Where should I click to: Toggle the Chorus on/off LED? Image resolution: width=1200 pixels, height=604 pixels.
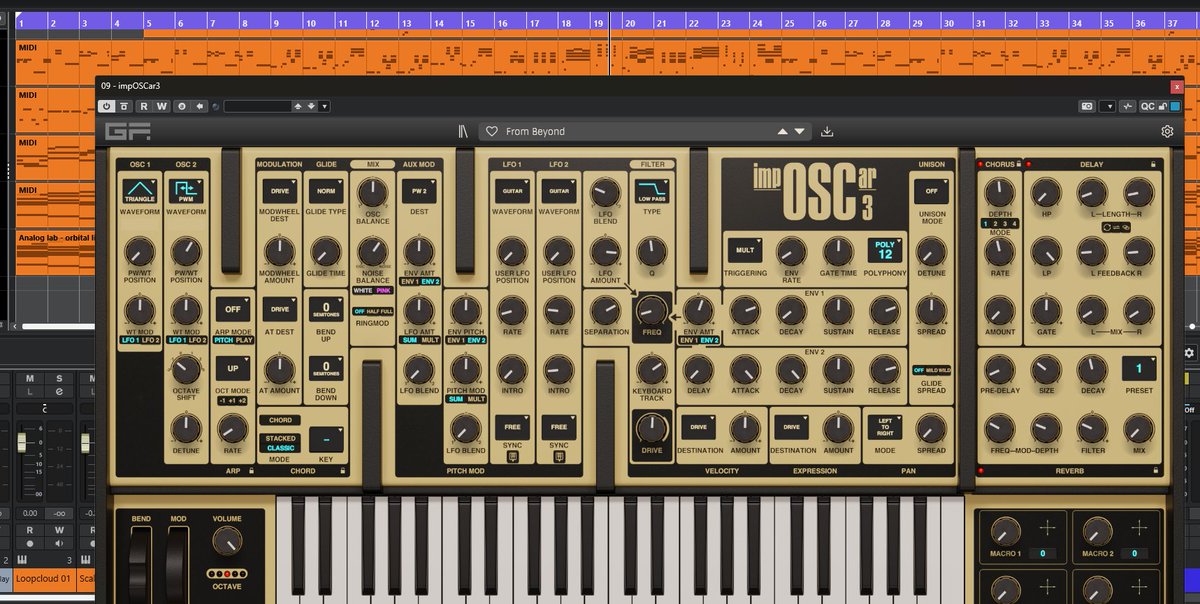coord(981,164)
